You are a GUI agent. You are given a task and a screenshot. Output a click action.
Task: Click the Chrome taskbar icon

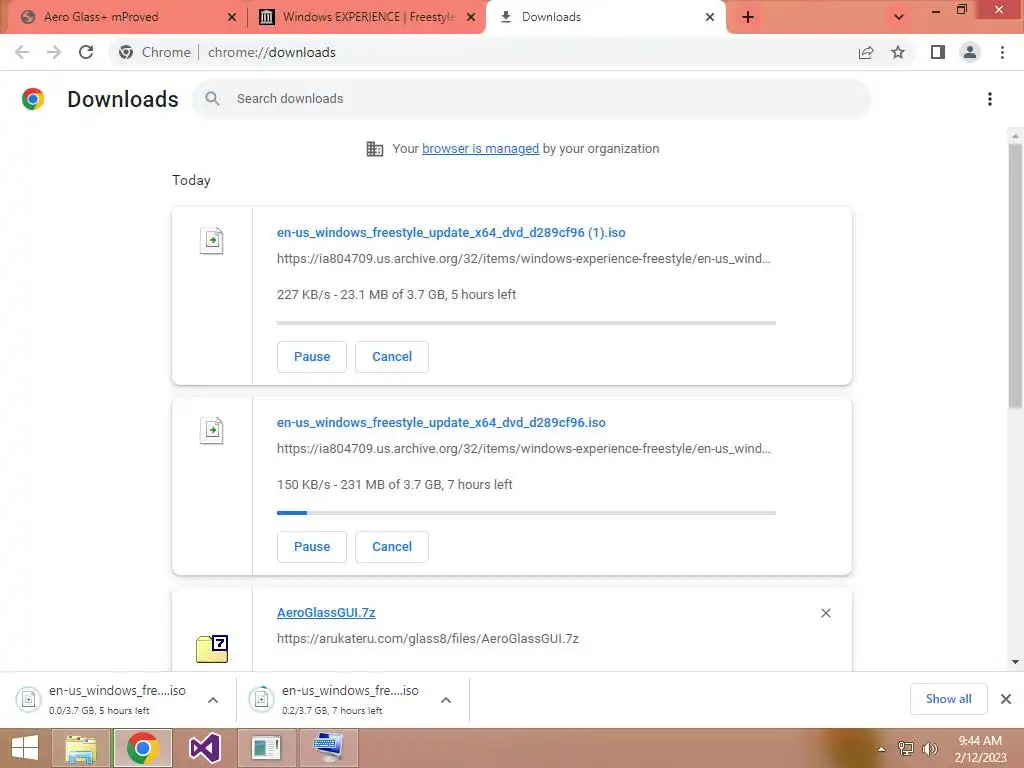[143, 748]
